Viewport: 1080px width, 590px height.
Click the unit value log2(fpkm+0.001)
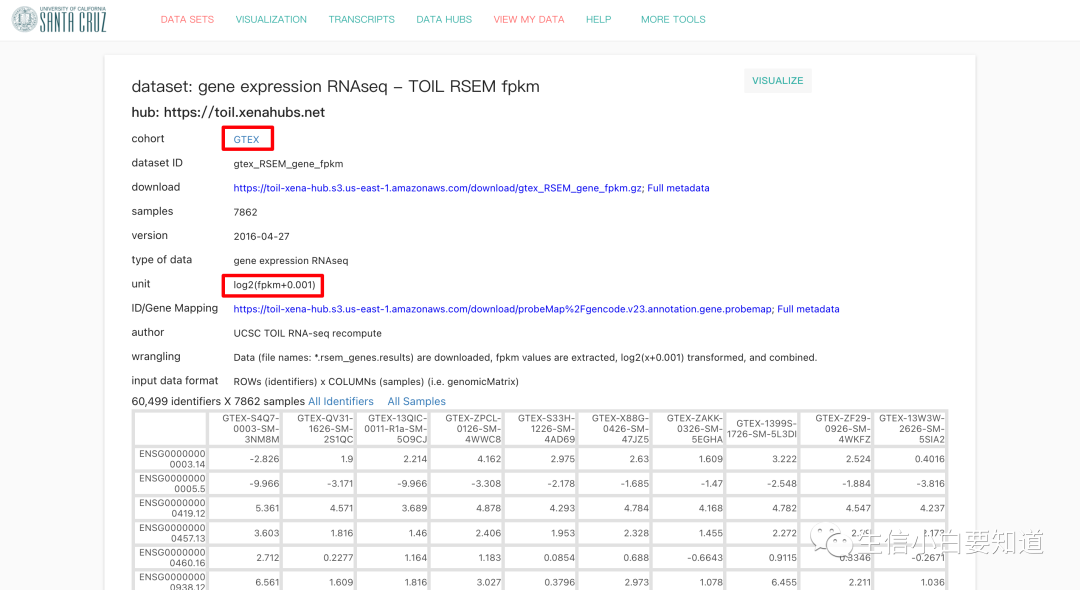coord(274,285)
